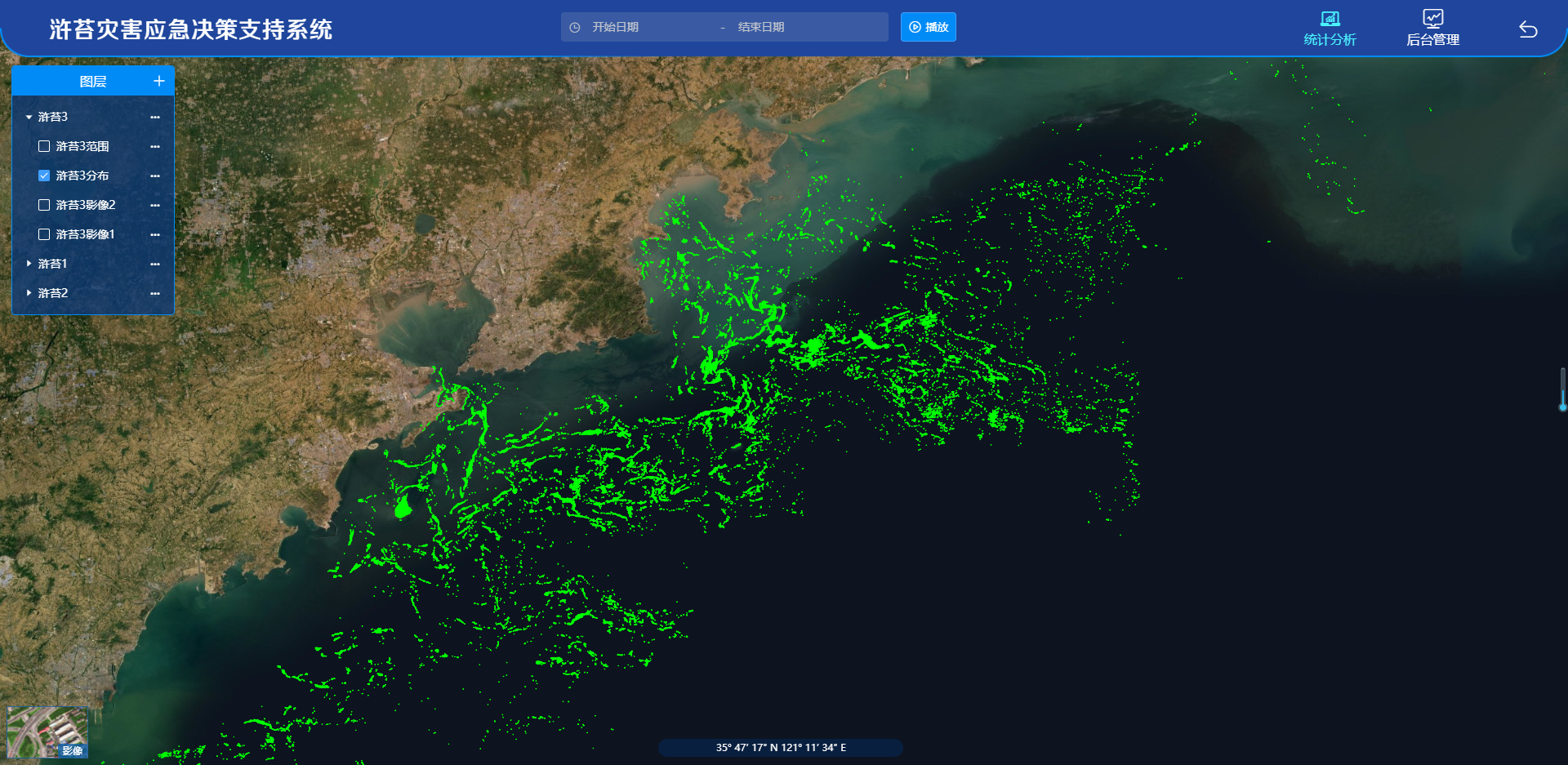
Task: Open more options for 浒苔3影像2 layer
Action: tap(155, 206)
